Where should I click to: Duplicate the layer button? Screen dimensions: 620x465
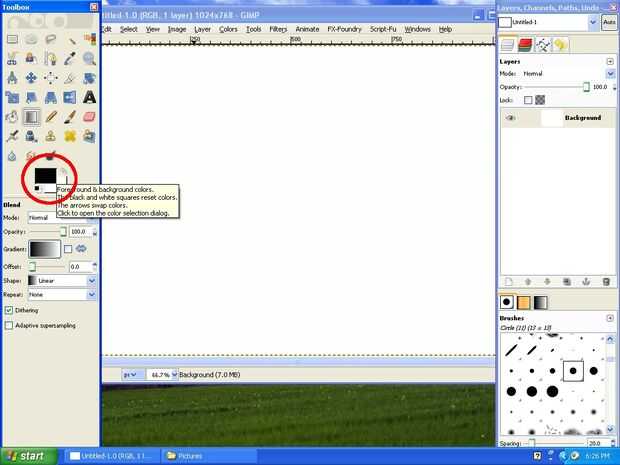click(x=567, y=282)
